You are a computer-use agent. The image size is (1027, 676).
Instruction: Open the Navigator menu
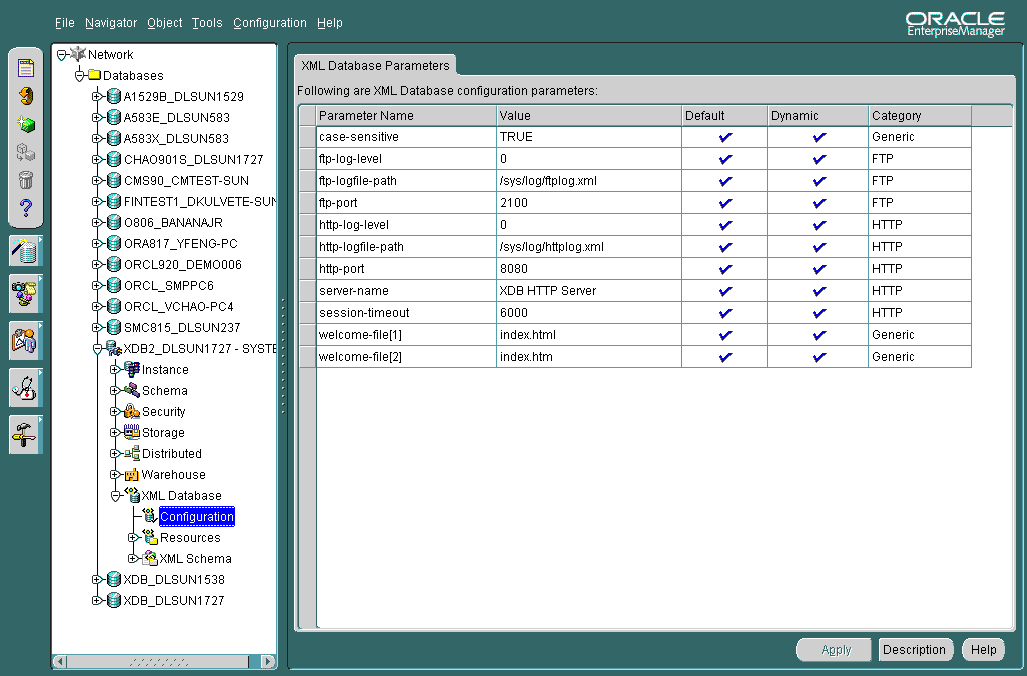pos(110,22)
